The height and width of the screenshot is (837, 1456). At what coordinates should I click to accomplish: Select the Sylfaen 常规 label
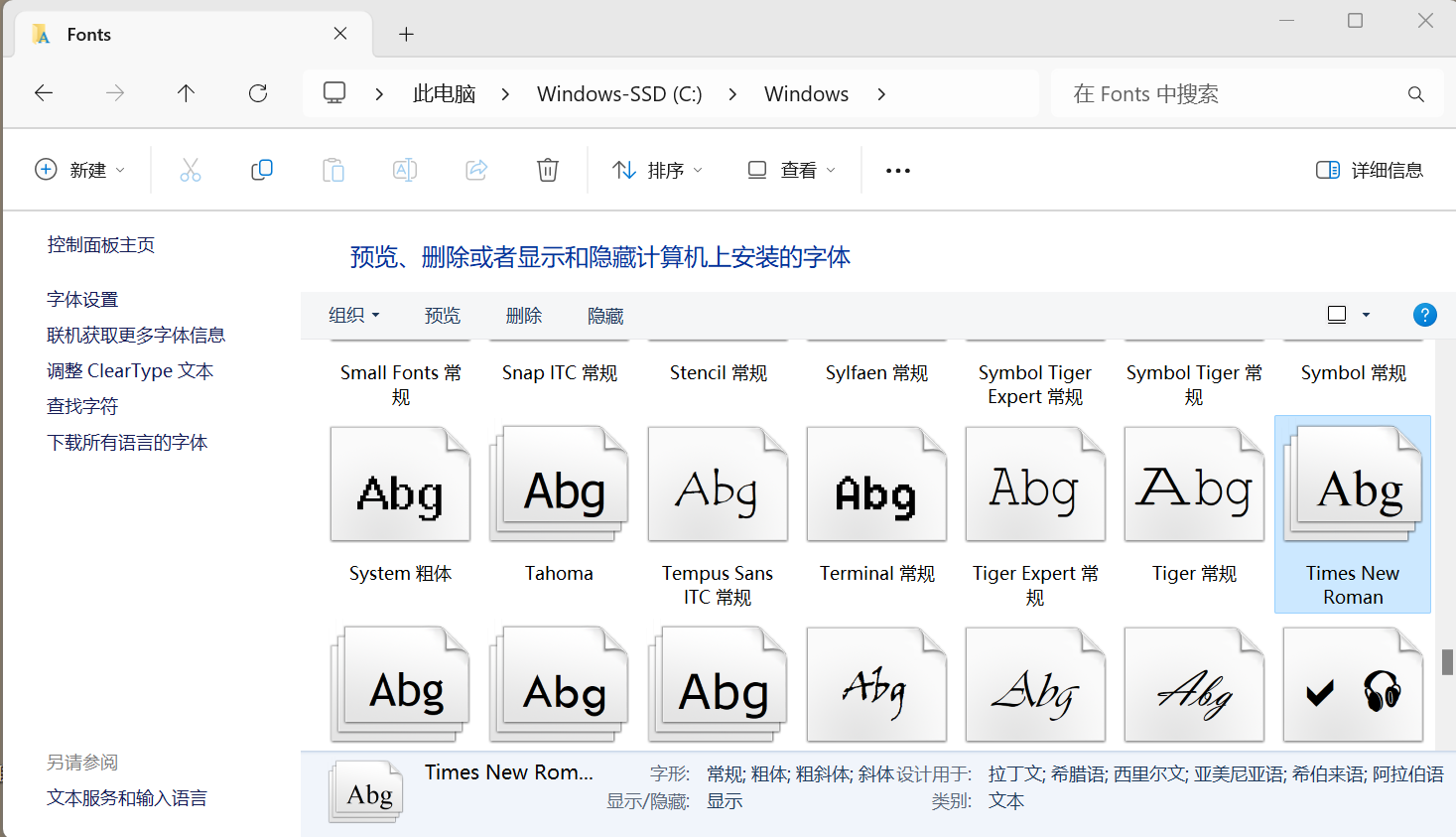[x=876, y=372]
